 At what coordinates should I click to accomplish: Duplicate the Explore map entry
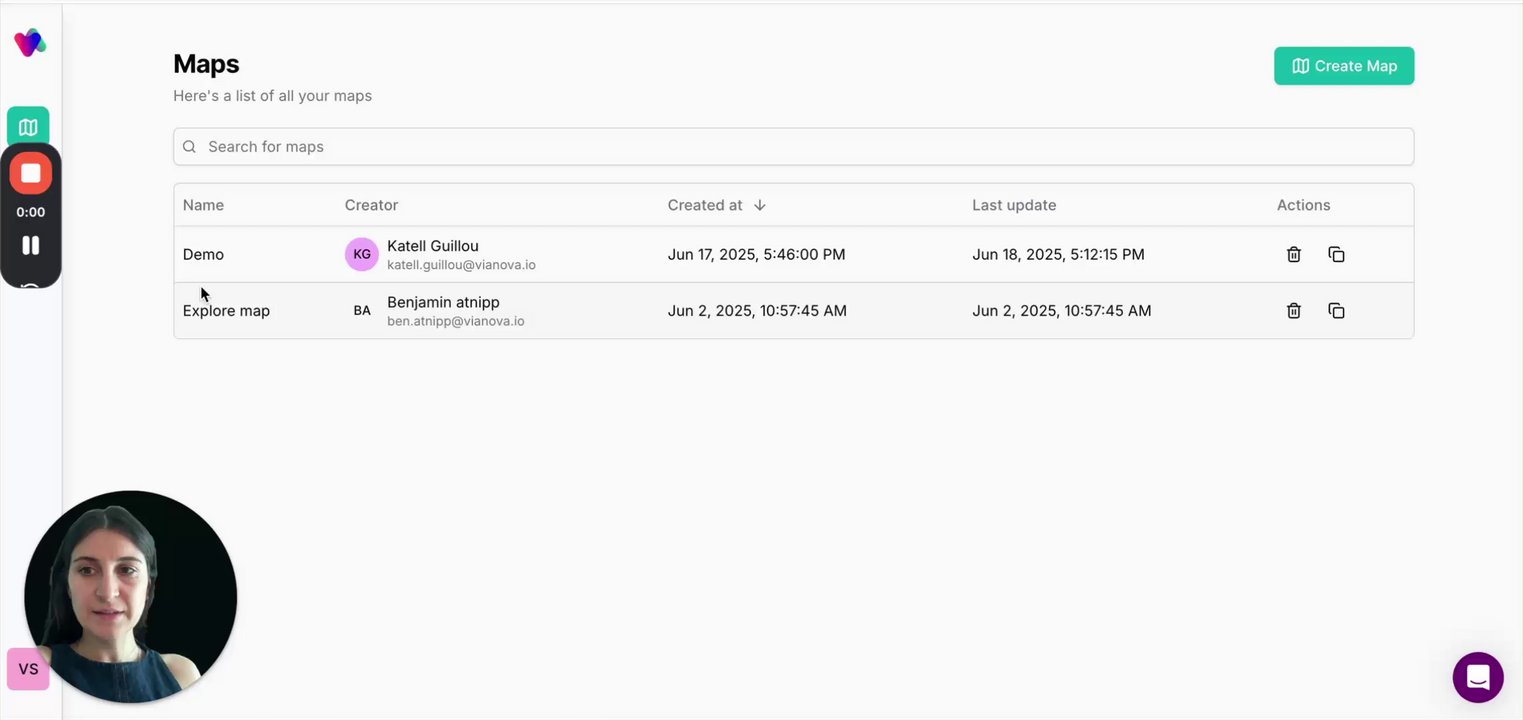[1336, 310]
